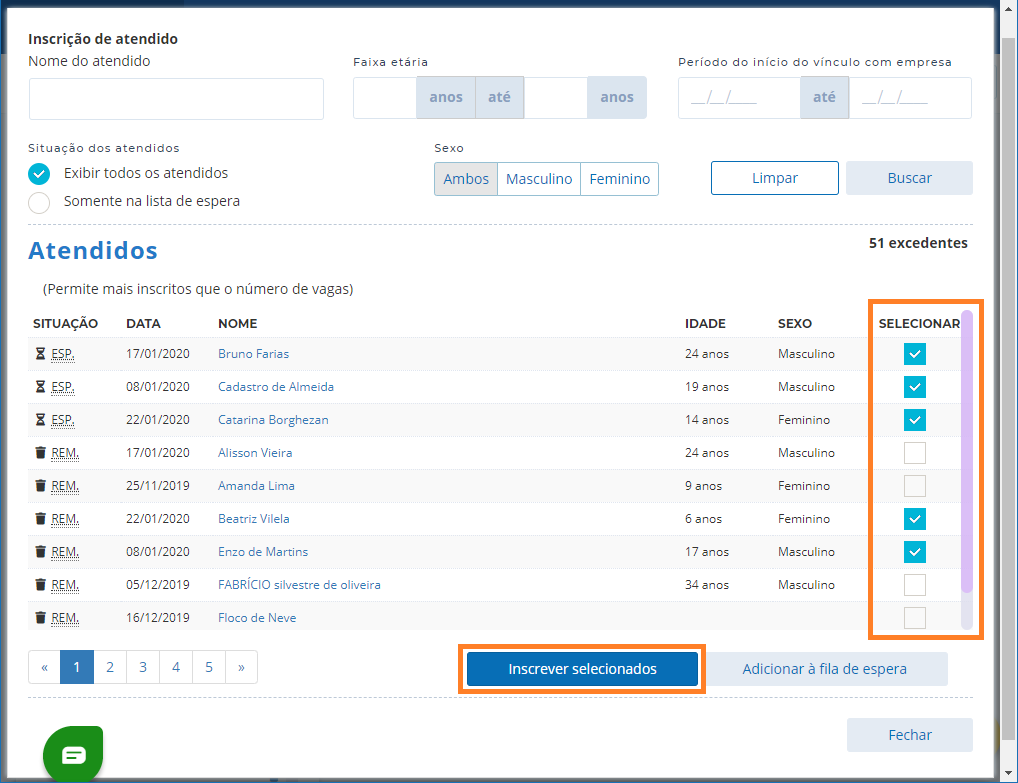Focus the 'Nome do atendido' text field
Image resolution: width=1018 pixels, height=783 pixels.
(176, 99)
